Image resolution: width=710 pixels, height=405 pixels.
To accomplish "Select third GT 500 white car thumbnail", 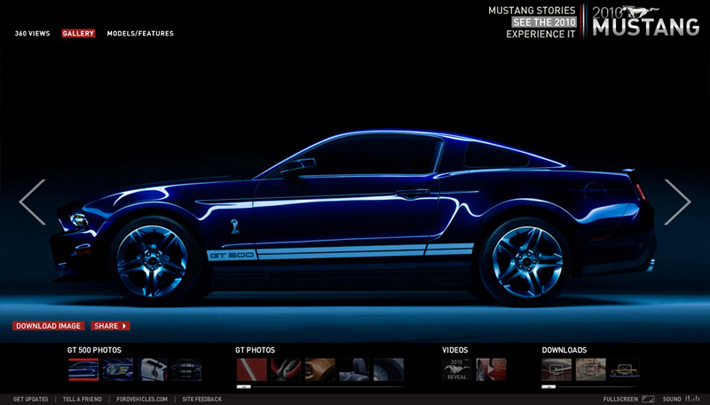I will click(x=152, y=370).
